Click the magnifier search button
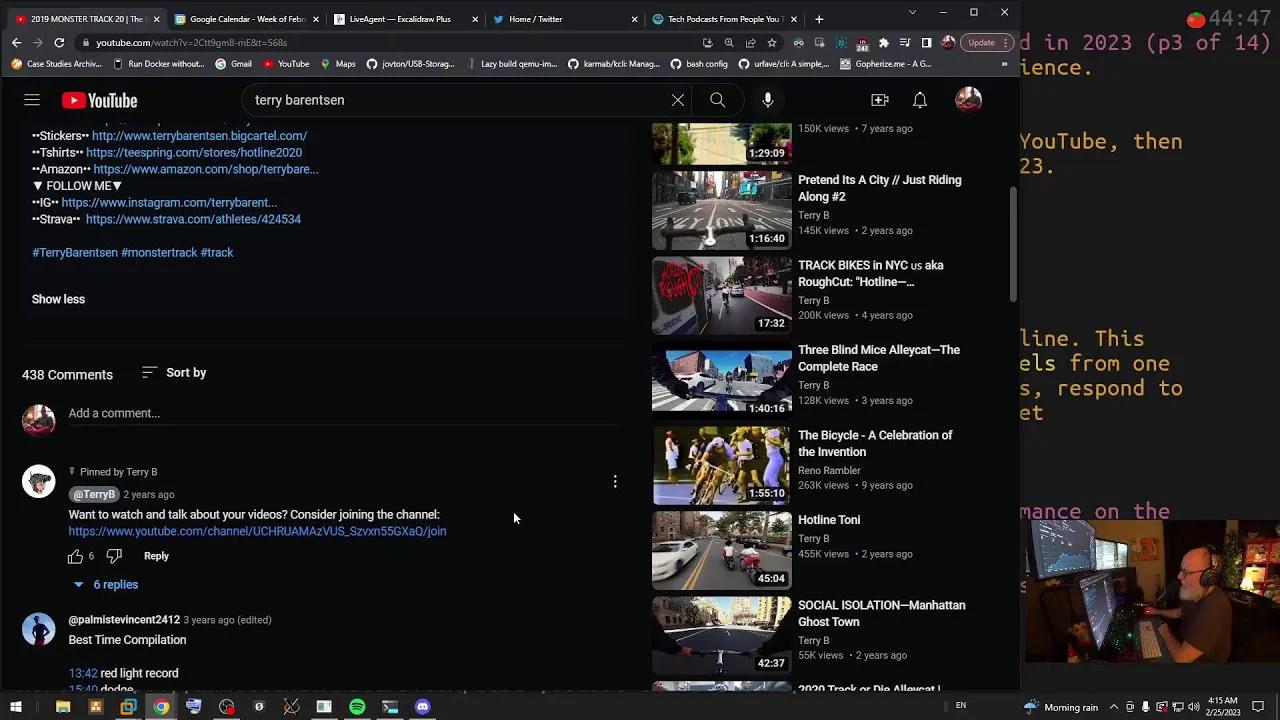This screenshot has width=1280, height=720. pyautogui.click(x=717, y=100)
